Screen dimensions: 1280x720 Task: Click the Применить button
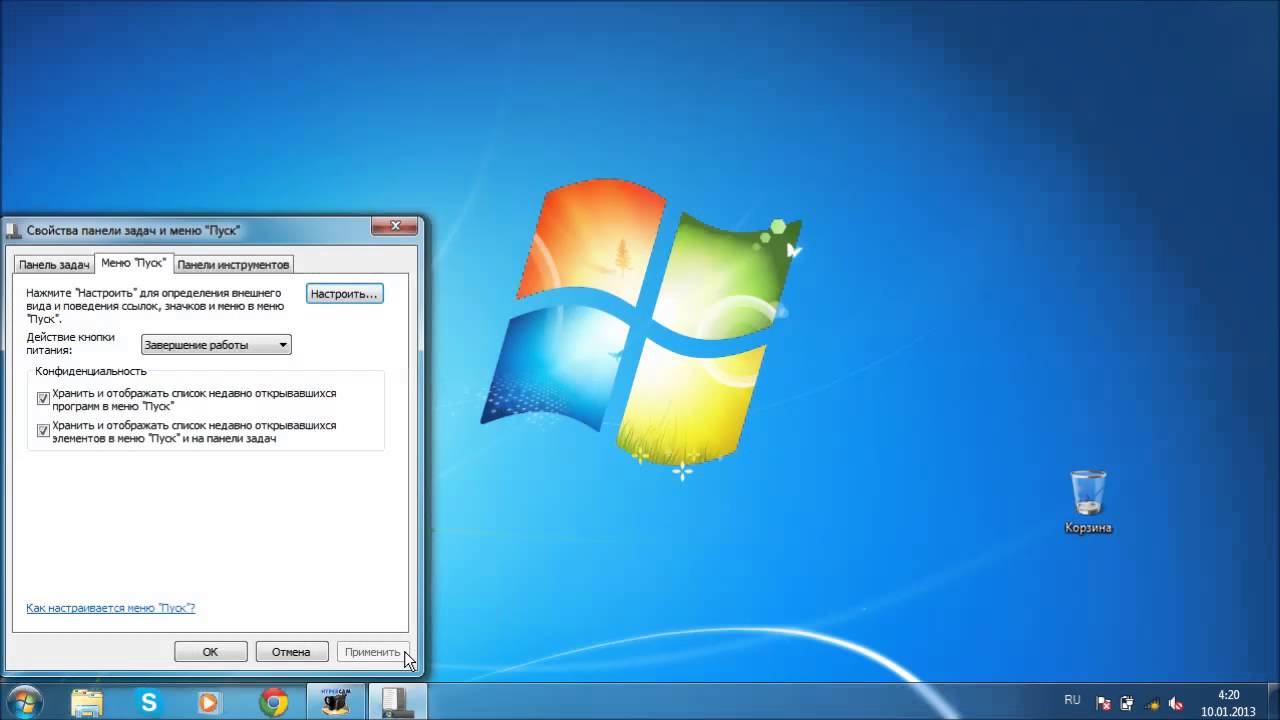(372, 651)
